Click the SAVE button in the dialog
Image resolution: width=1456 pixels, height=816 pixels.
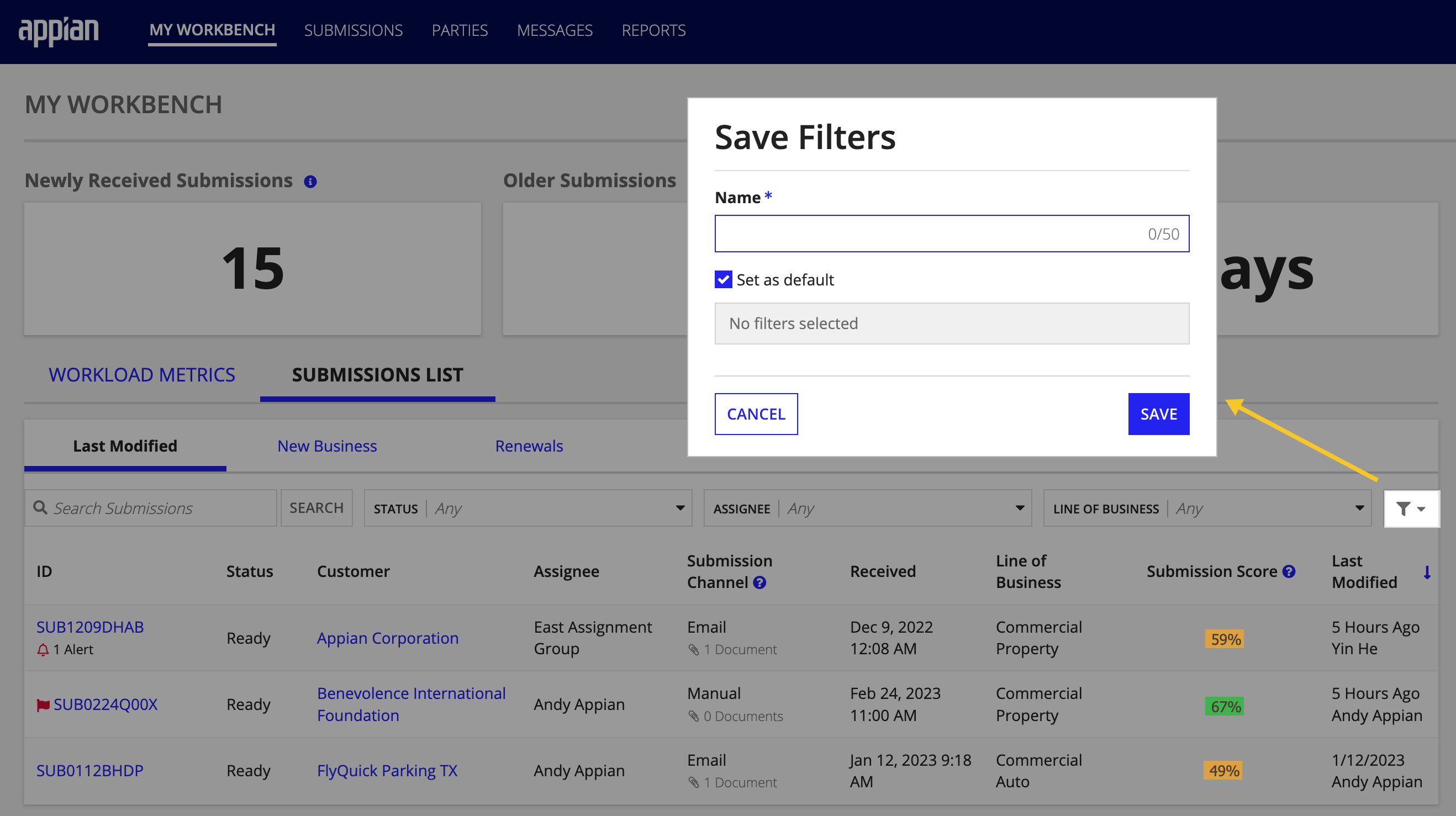coord(1158,413)
